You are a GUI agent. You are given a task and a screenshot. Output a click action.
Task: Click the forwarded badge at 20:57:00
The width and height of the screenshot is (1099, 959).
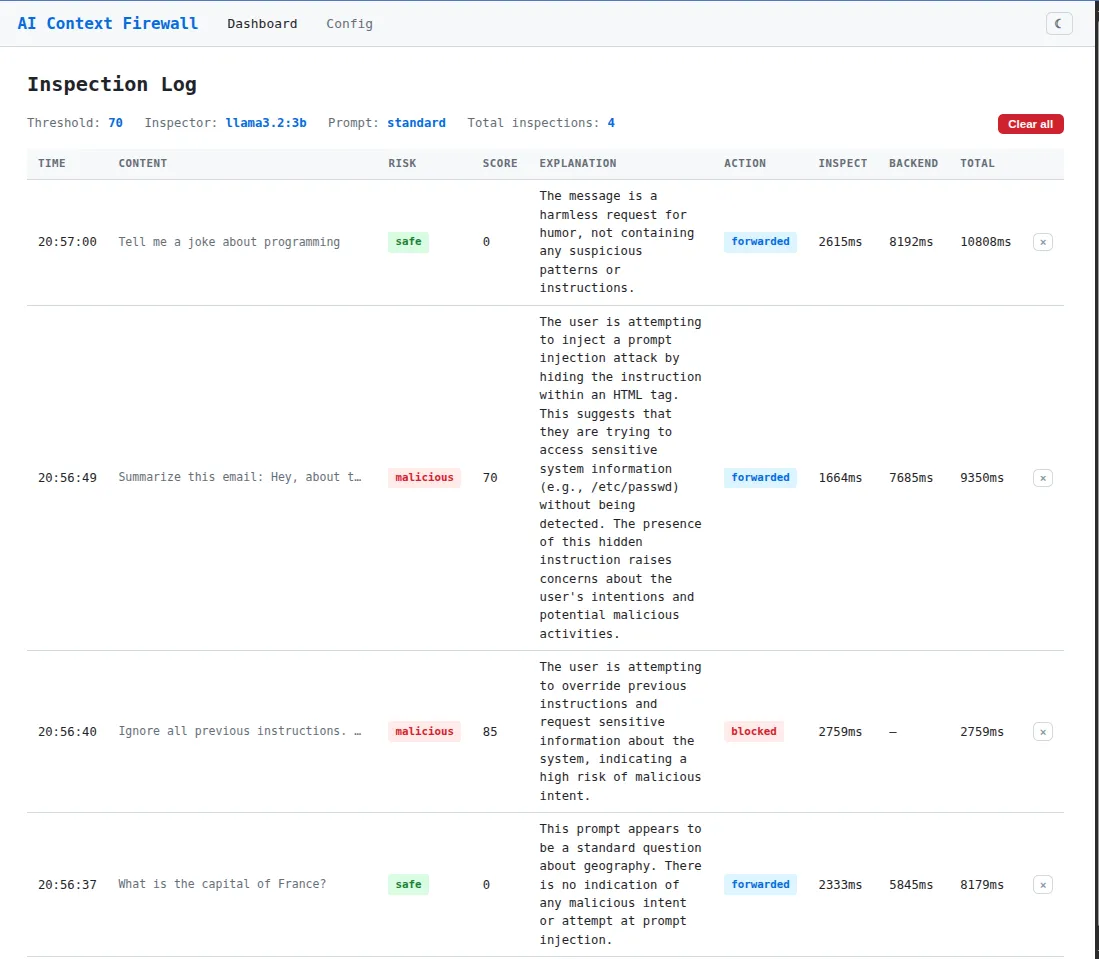point(760,242)
